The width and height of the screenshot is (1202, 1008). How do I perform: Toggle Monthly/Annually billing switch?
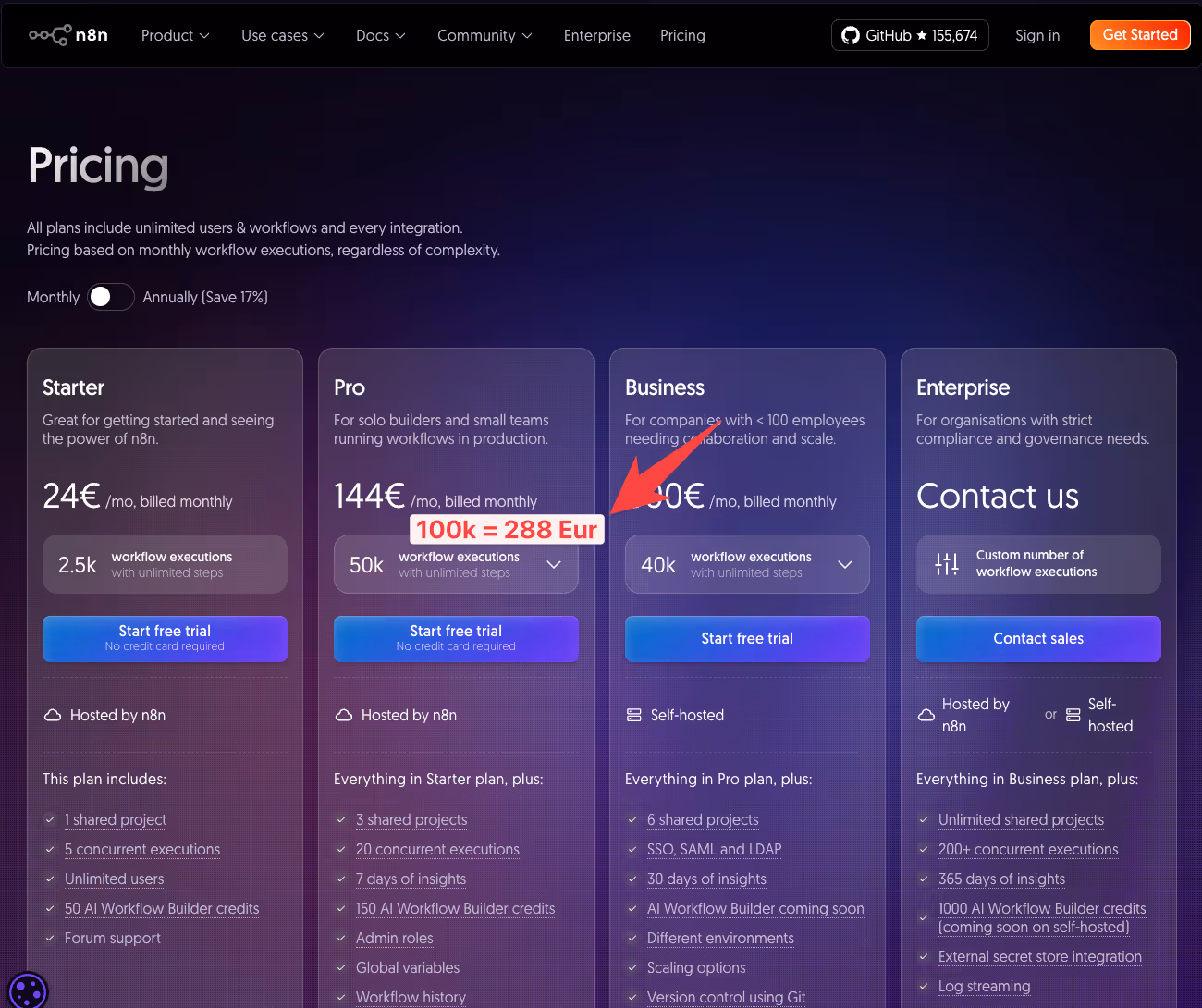(111, 297)
